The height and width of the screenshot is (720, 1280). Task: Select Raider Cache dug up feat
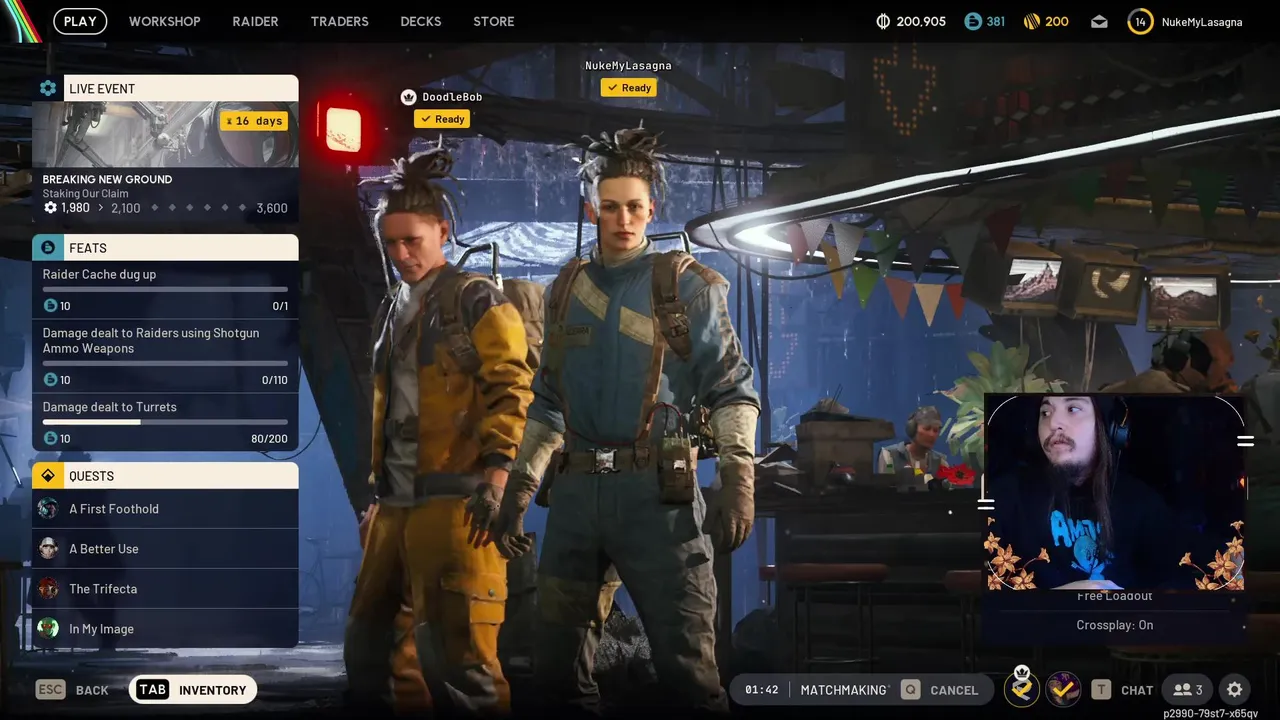pos(165,290)
